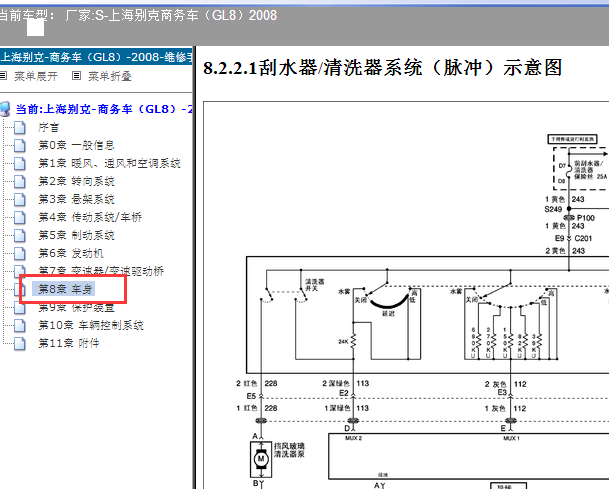Open the 序言 tree entry
This screenshot has width=609, height=489.
(49, 127)
